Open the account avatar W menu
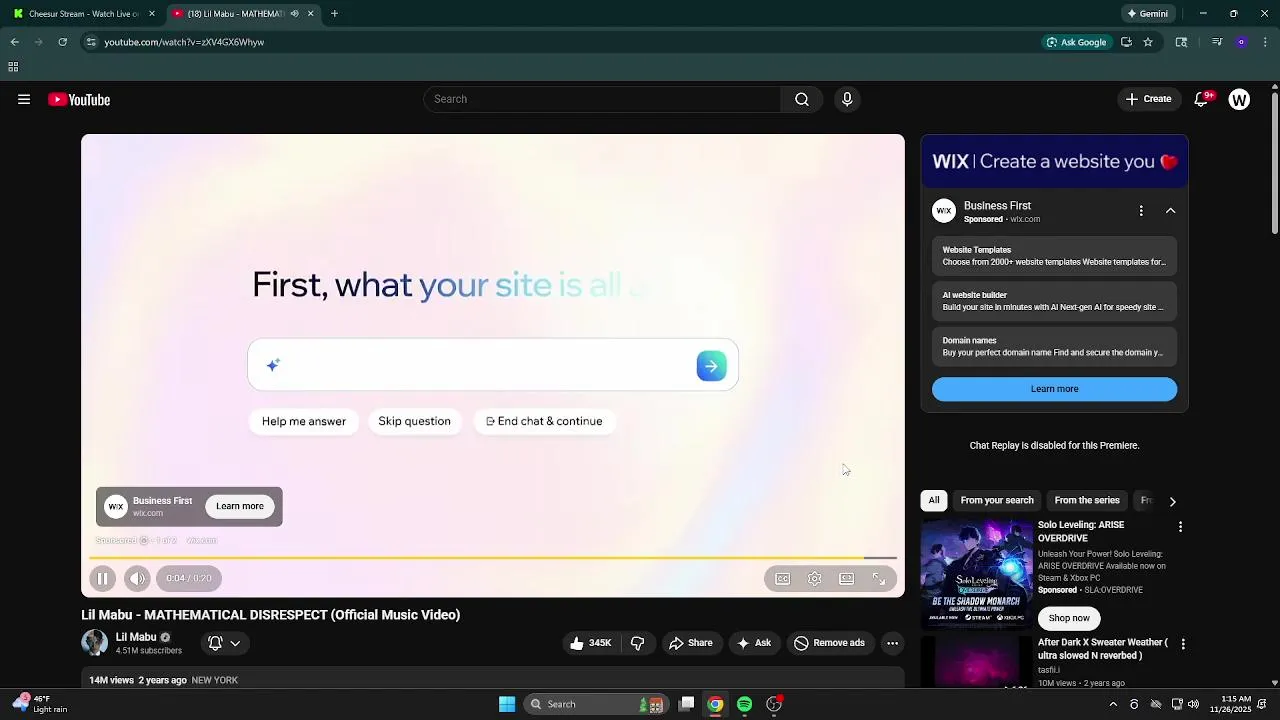This screenshot has height=720, width=1280. [x=1239, y=99]
